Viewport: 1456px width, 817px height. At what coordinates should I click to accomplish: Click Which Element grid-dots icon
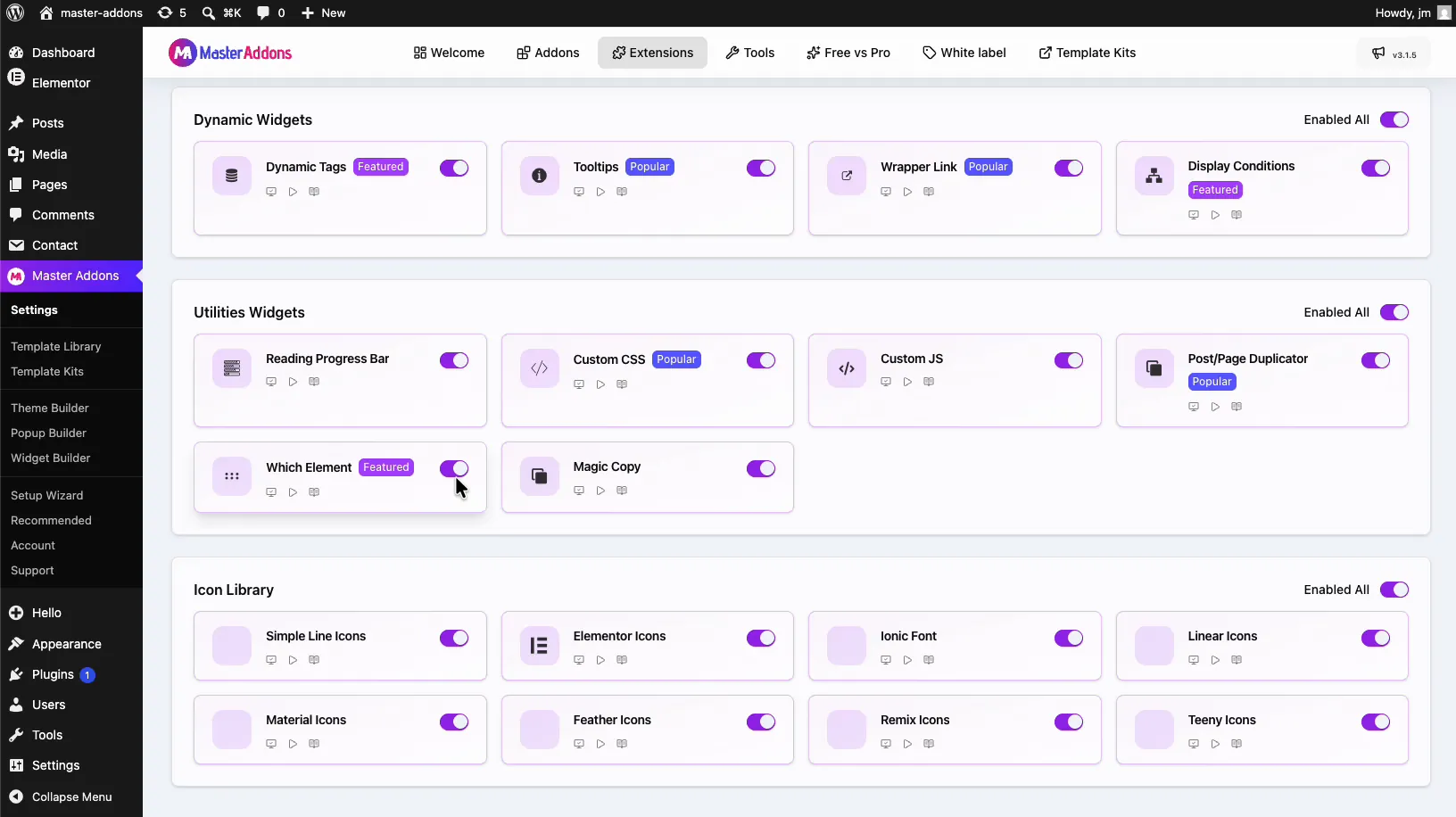232,476
